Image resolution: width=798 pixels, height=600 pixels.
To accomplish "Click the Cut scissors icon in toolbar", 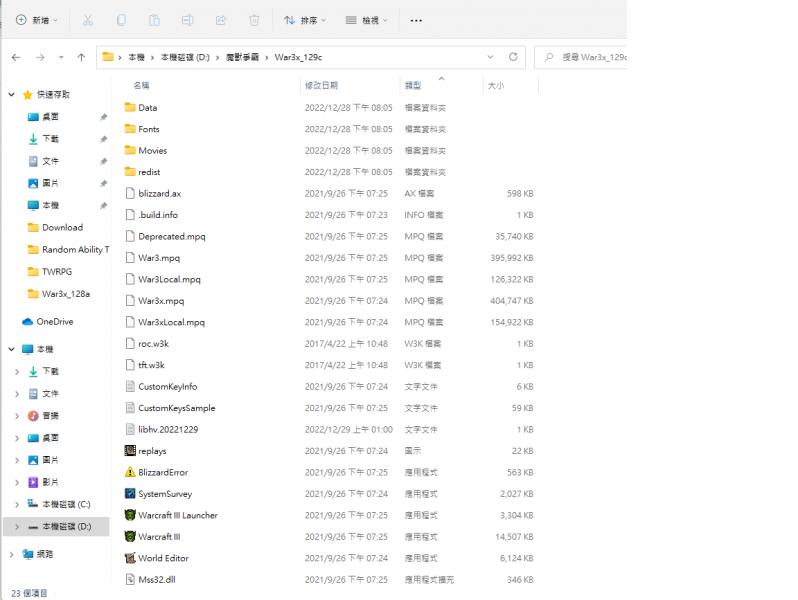I will pos(88,20).
